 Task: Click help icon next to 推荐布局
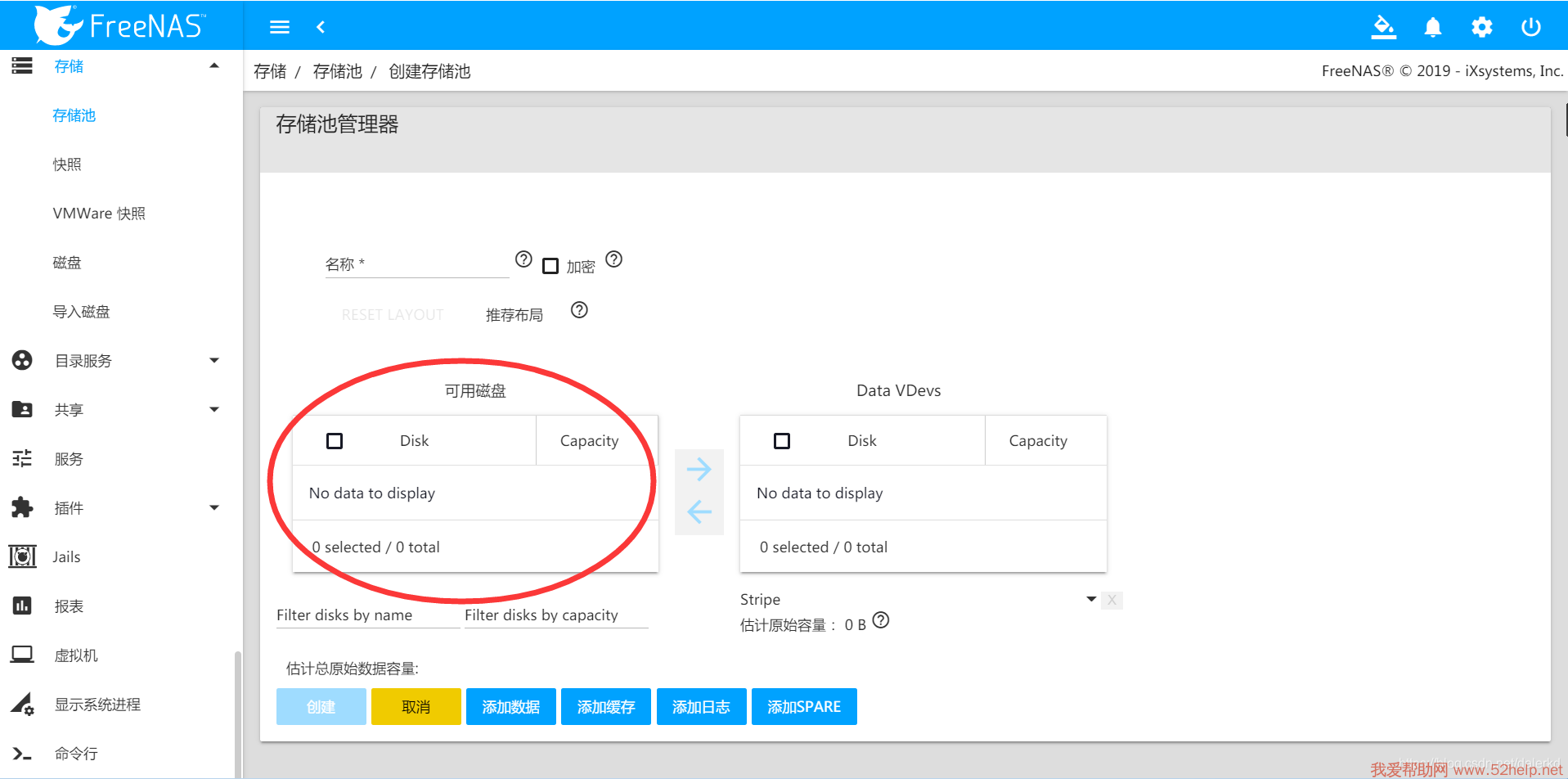(579, 310)
